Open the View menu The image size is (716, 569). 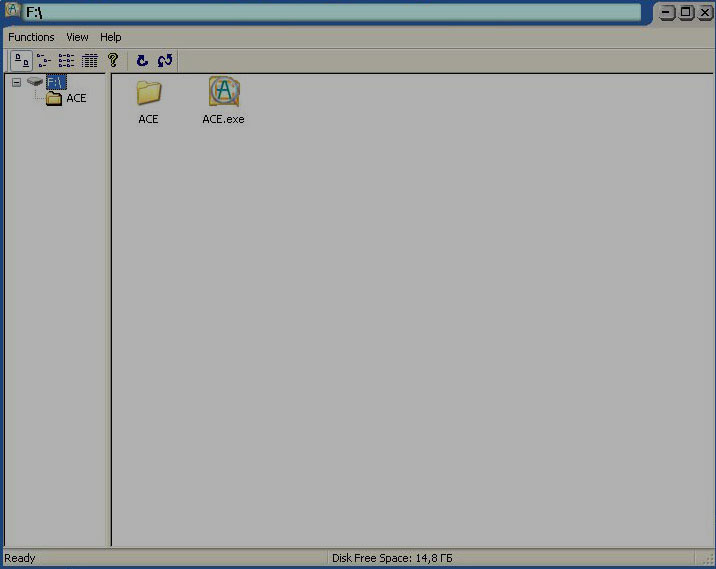tap(77, 37)
